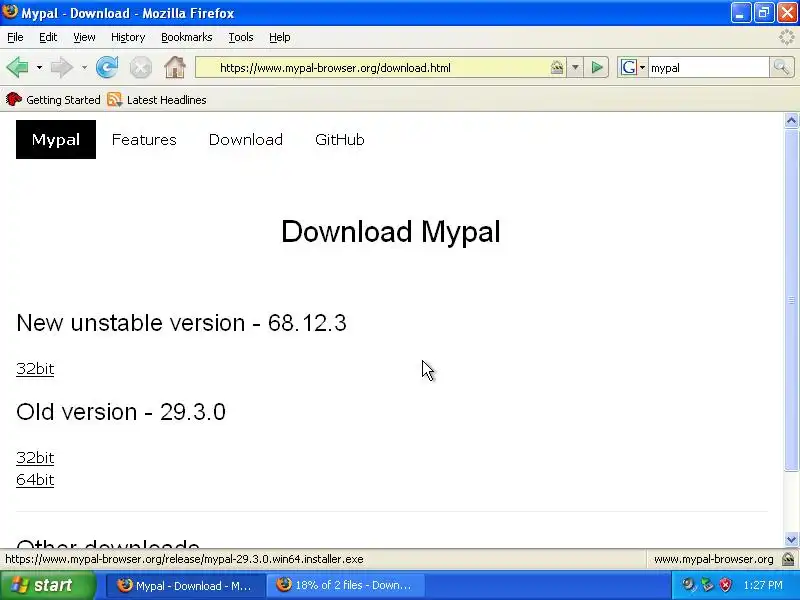Viewport: 800px width, 600px height.
Task: Click the 1:27 PM clock
Action: pyautogui.click(x=763, y=585)
